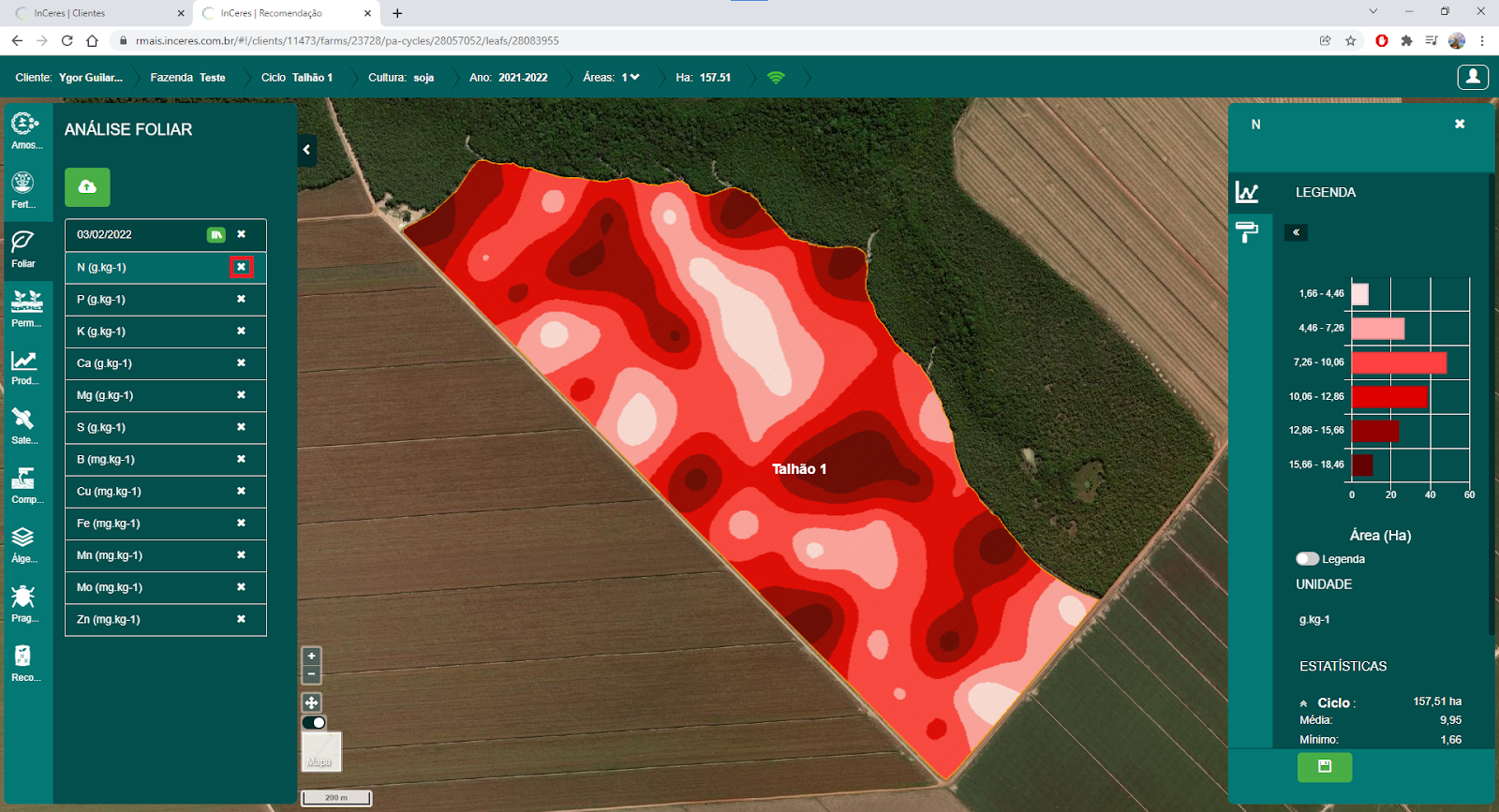
Task: Remove the N (g.kg-1) layer
Action: pos(242,267)
